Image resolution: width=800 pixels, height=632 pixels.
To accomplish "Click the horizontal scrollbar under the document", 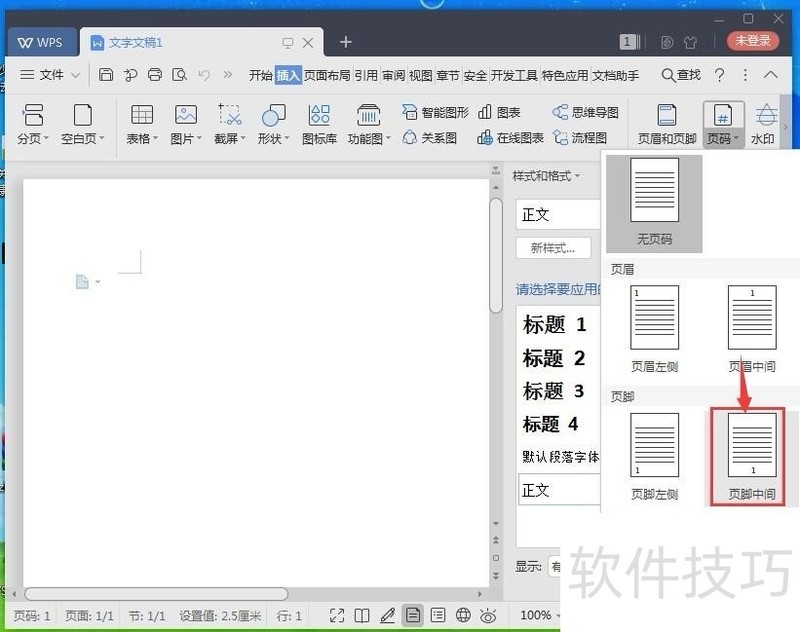I will coord(156,594).
